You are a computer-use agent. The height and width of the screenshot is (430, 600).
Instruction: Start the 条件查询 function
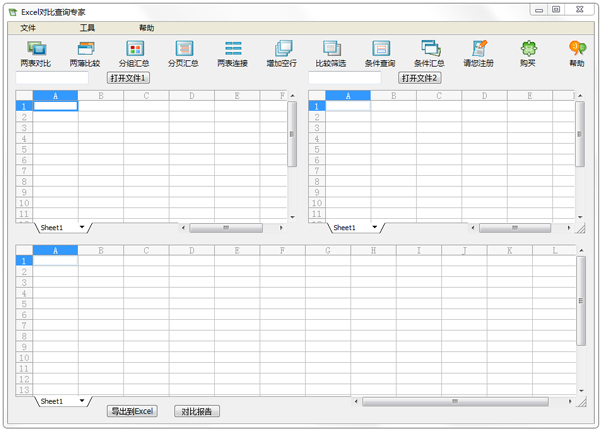pos(380,54)
